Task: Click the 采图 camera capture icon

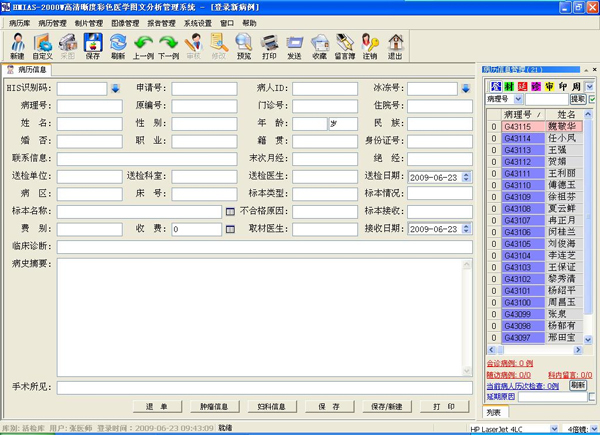Action: pyautogui.click(x=68, y=46)
